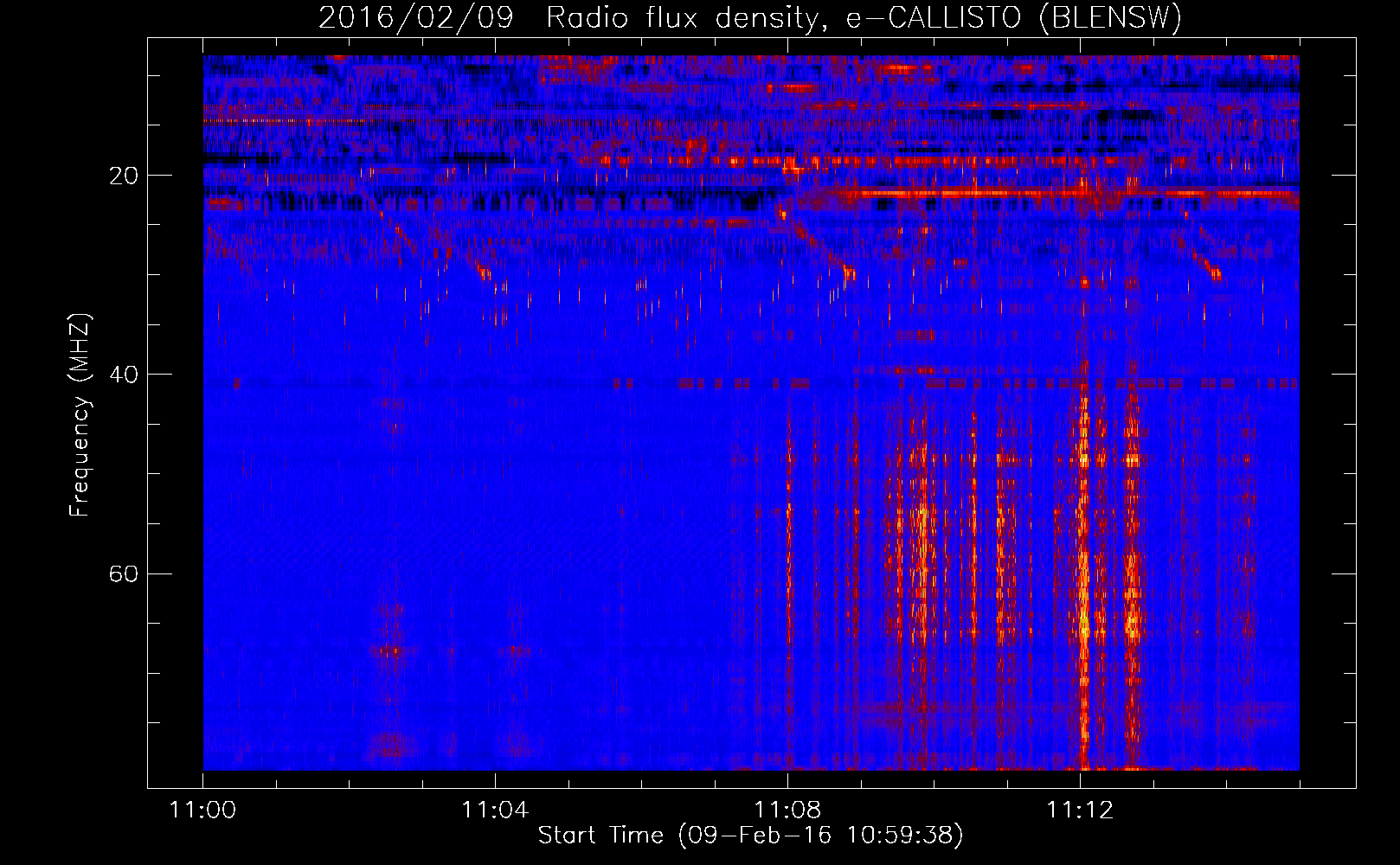1400x865 pixels.
Task: Click the e-CALLISTO (BLENSW) title text
Action: click(1014, 17)
